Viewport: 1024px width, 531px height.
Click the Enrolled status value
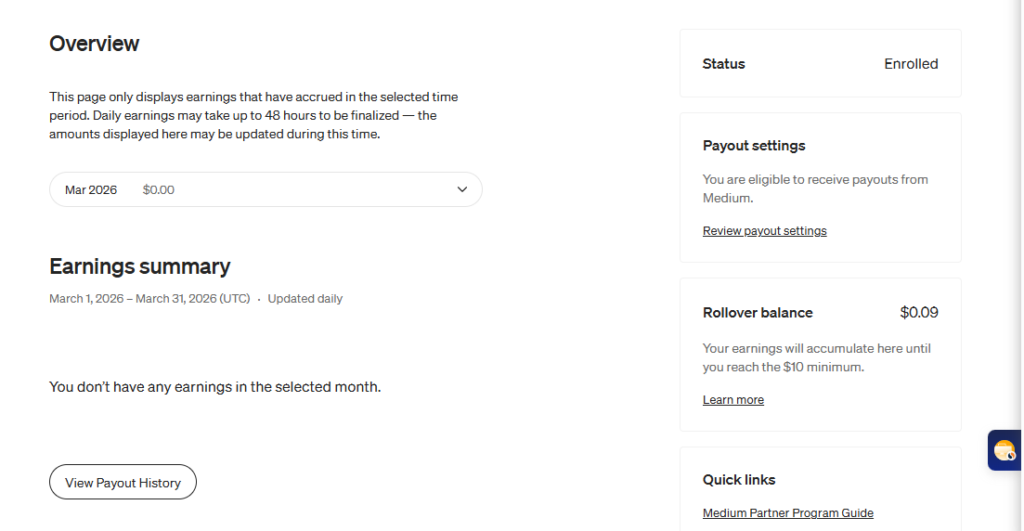click(910, 64)
